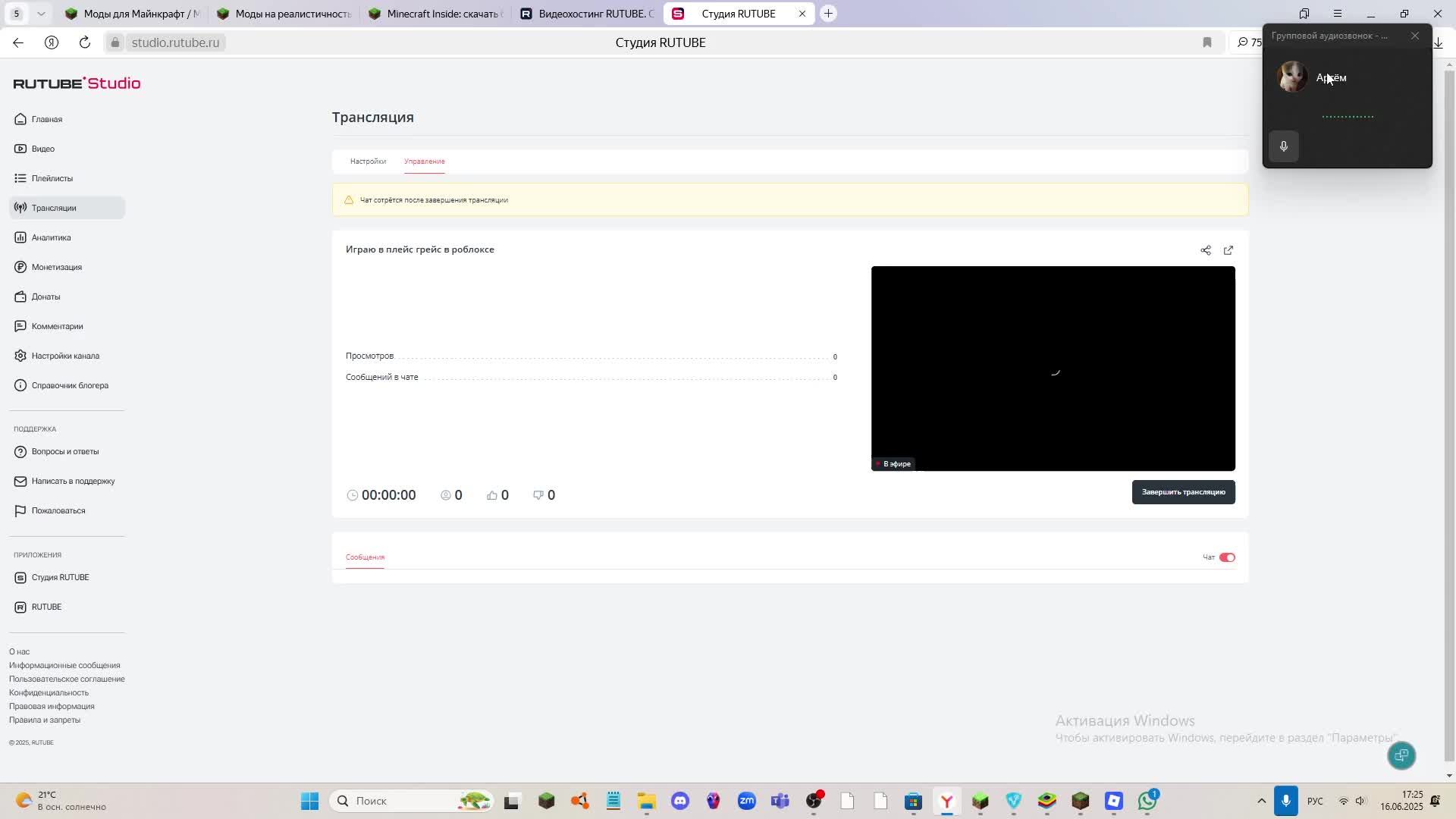Expand the tab group dropdown chevron
The width and height of the screenshot is (1456, 819).
coord(41,14)
